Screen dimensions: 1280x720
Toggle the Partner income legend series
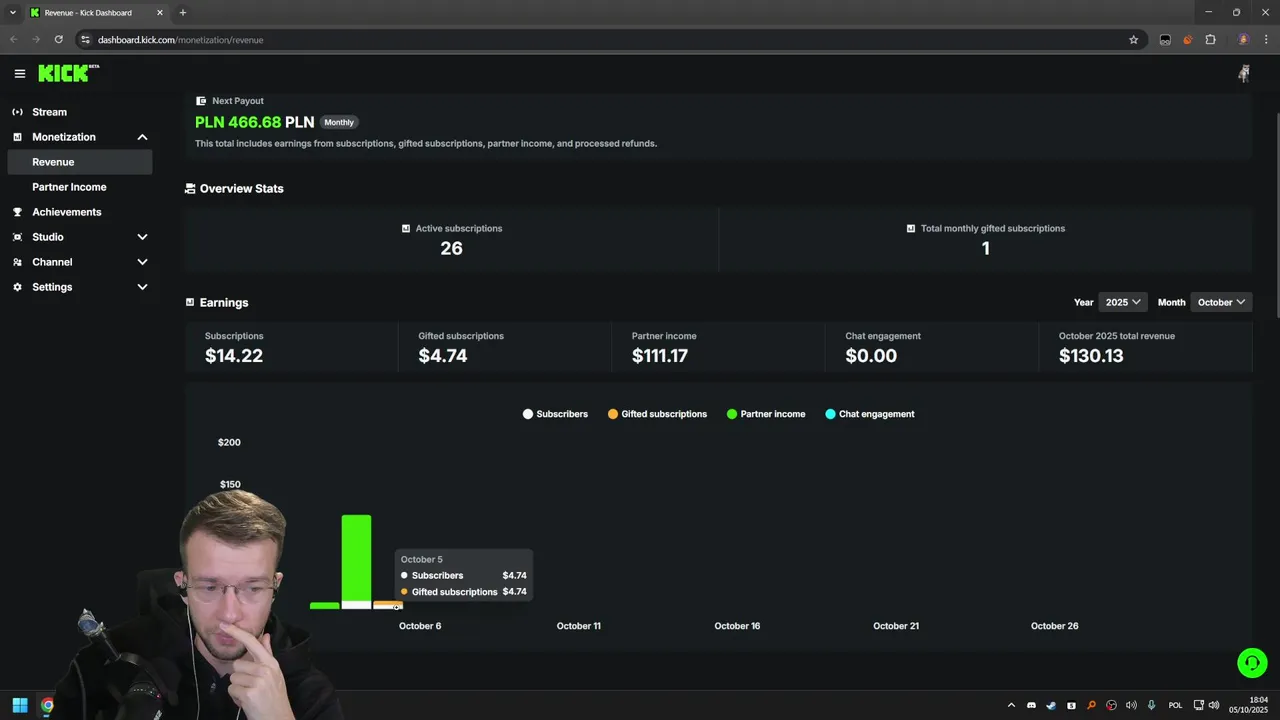click(x=766, y=414)
